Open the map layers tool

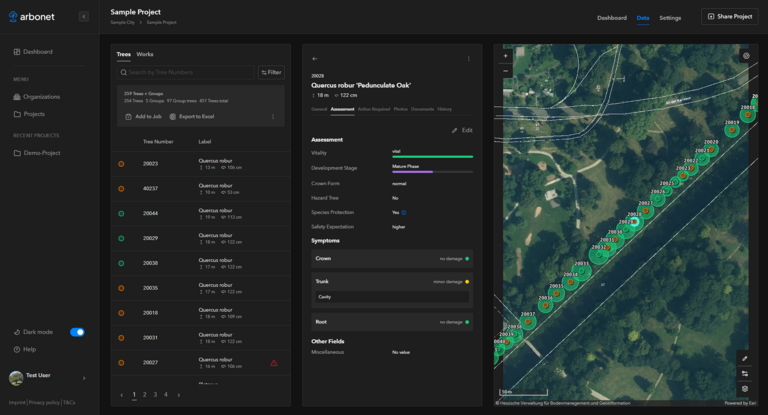[744, 388]
